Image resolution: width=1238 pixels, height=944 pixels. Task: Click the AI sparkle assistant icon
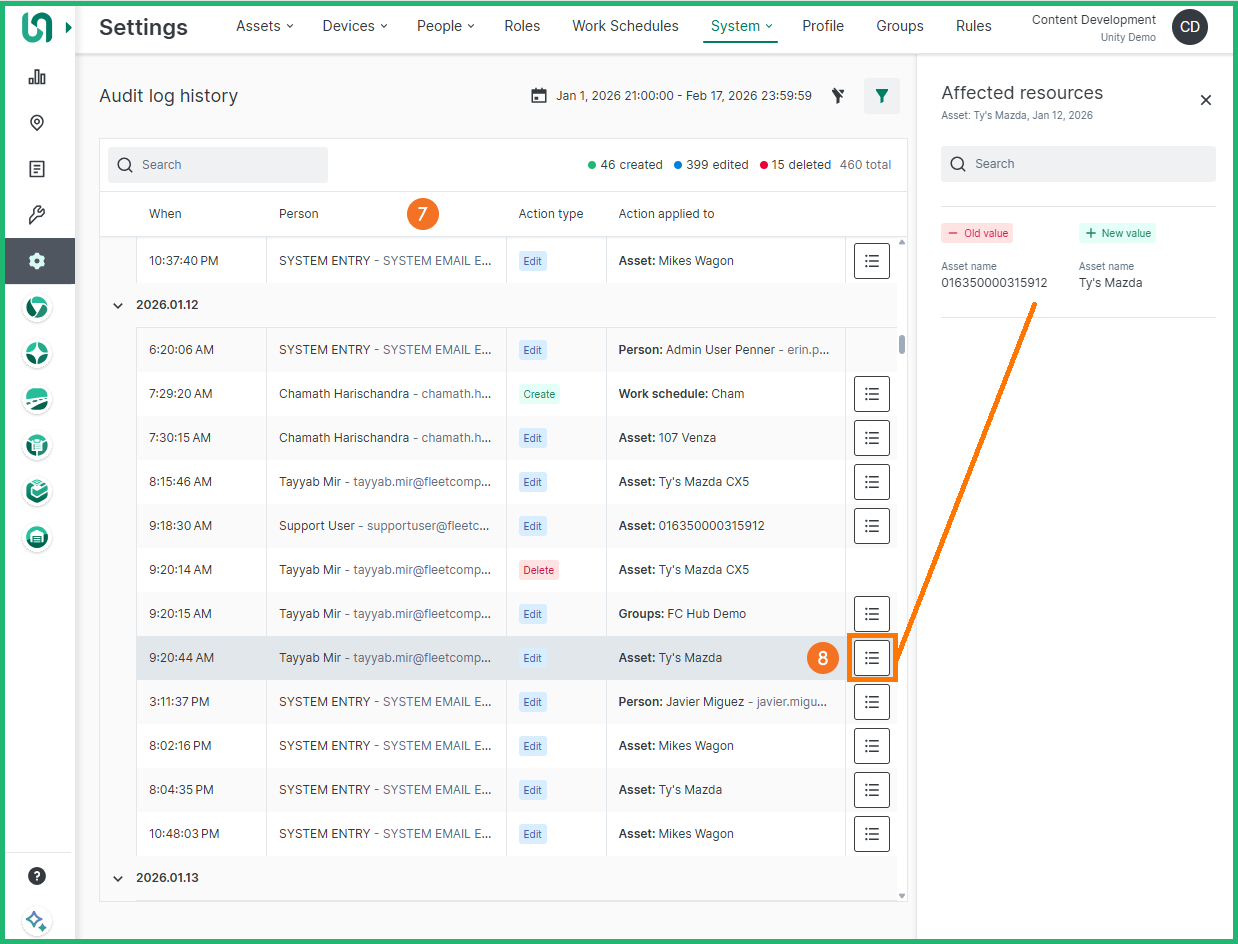click(x=37, y=921)
